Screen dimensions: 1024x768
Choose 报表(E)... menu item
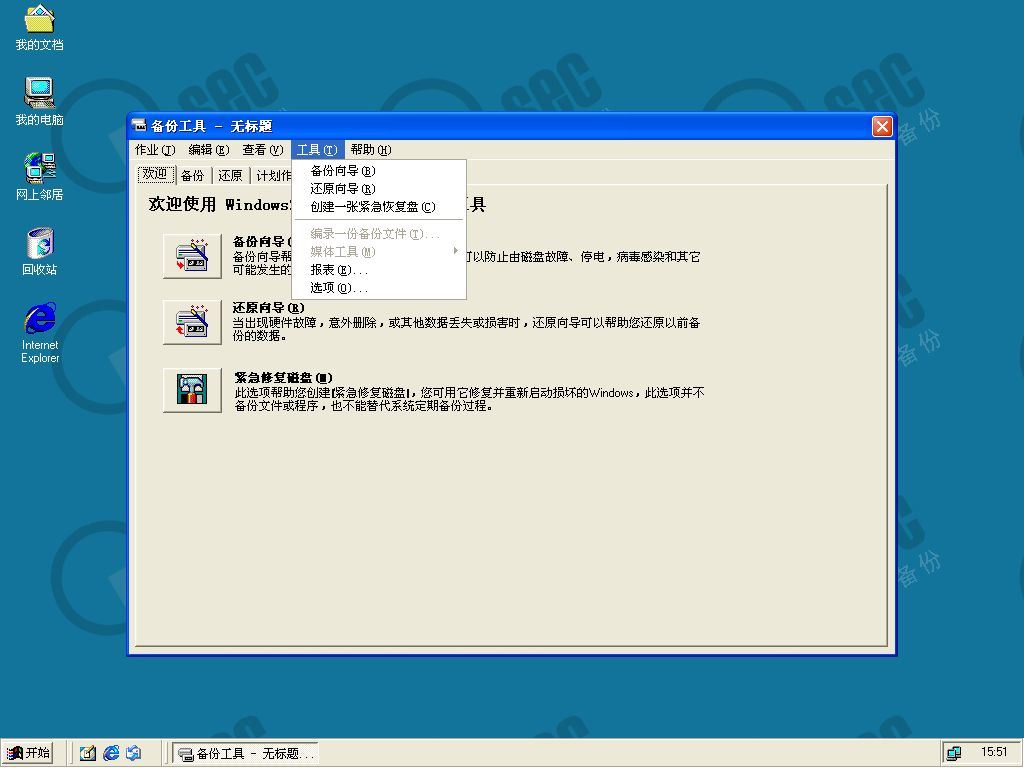[379, 269]
